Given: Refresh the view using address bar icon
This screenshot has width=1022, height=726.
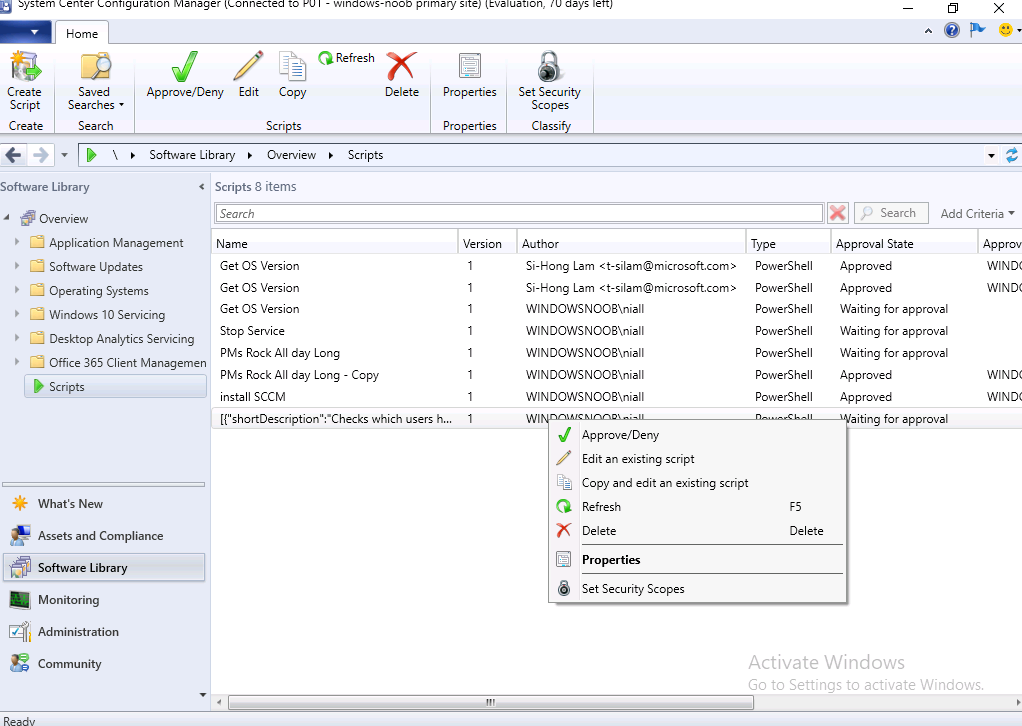Looking at the screenshot, I should click(1012, 155).
